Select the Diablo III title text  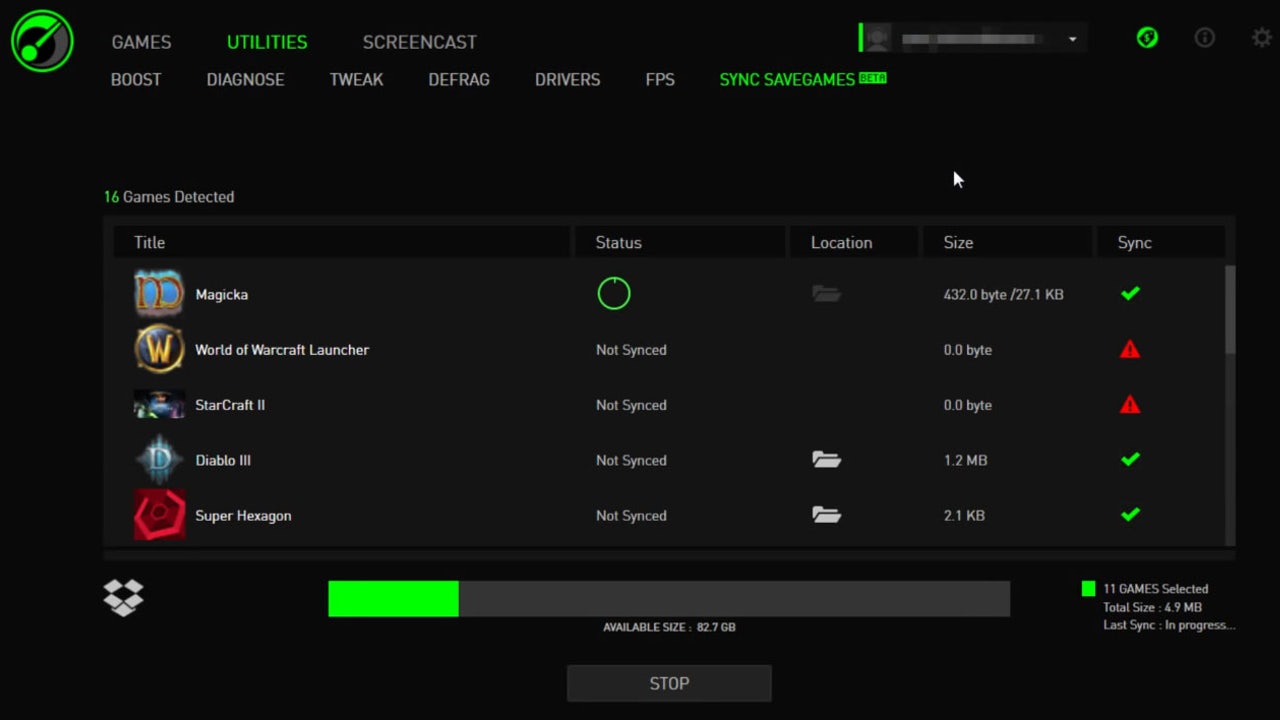coord(223,460)
